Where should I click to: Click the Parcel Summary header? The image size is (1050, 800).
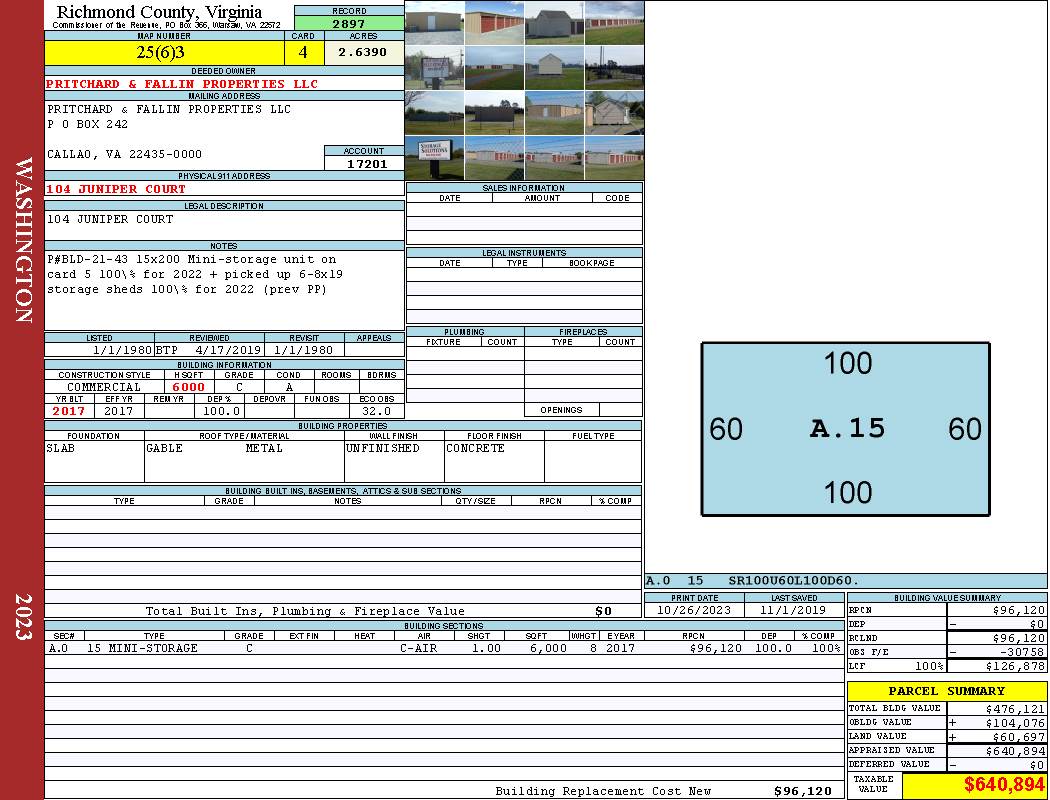click(946, 691)
